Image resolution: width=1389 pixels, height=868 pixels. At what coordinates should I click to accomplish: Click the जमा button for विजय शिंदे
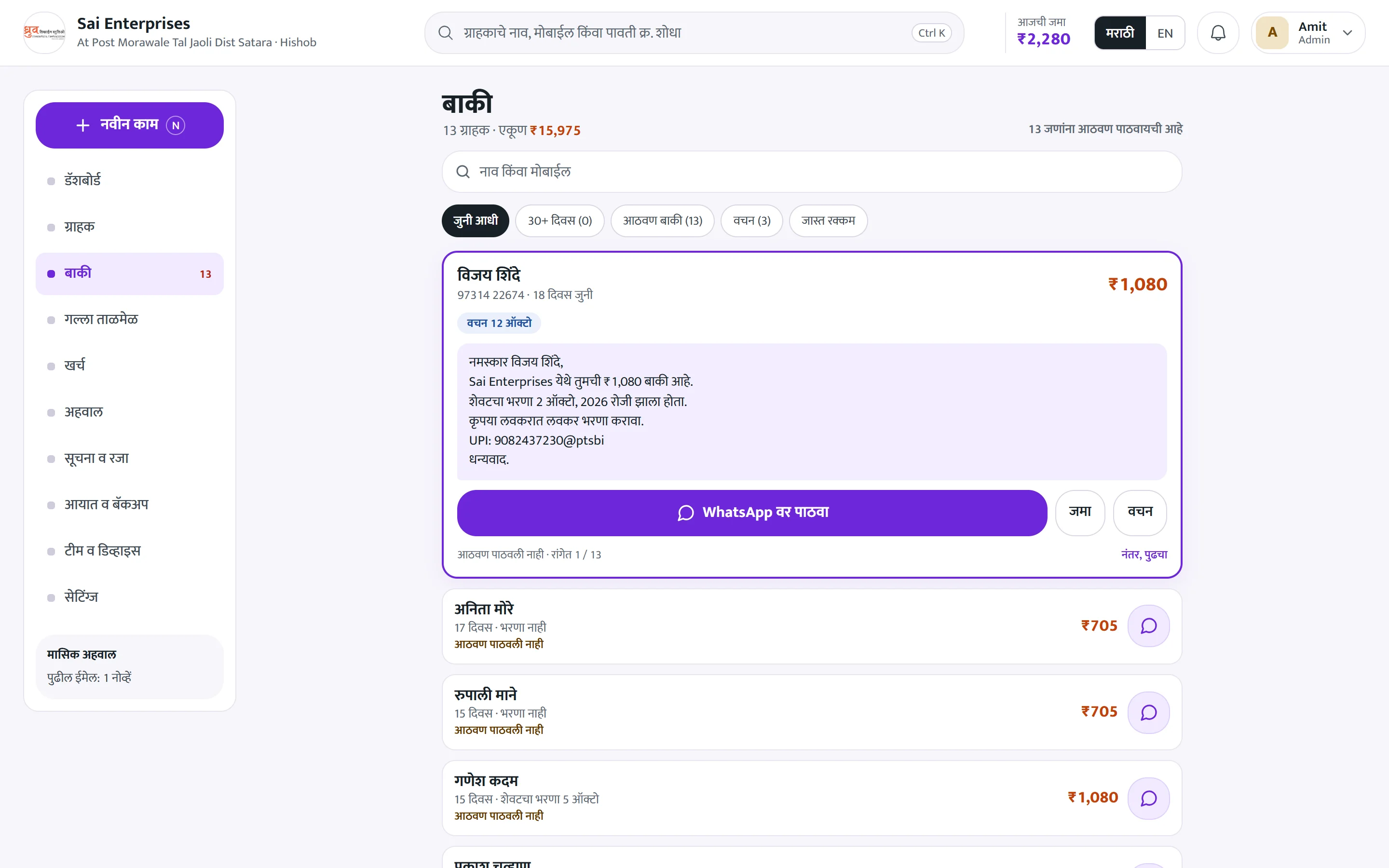(1080, 513)
